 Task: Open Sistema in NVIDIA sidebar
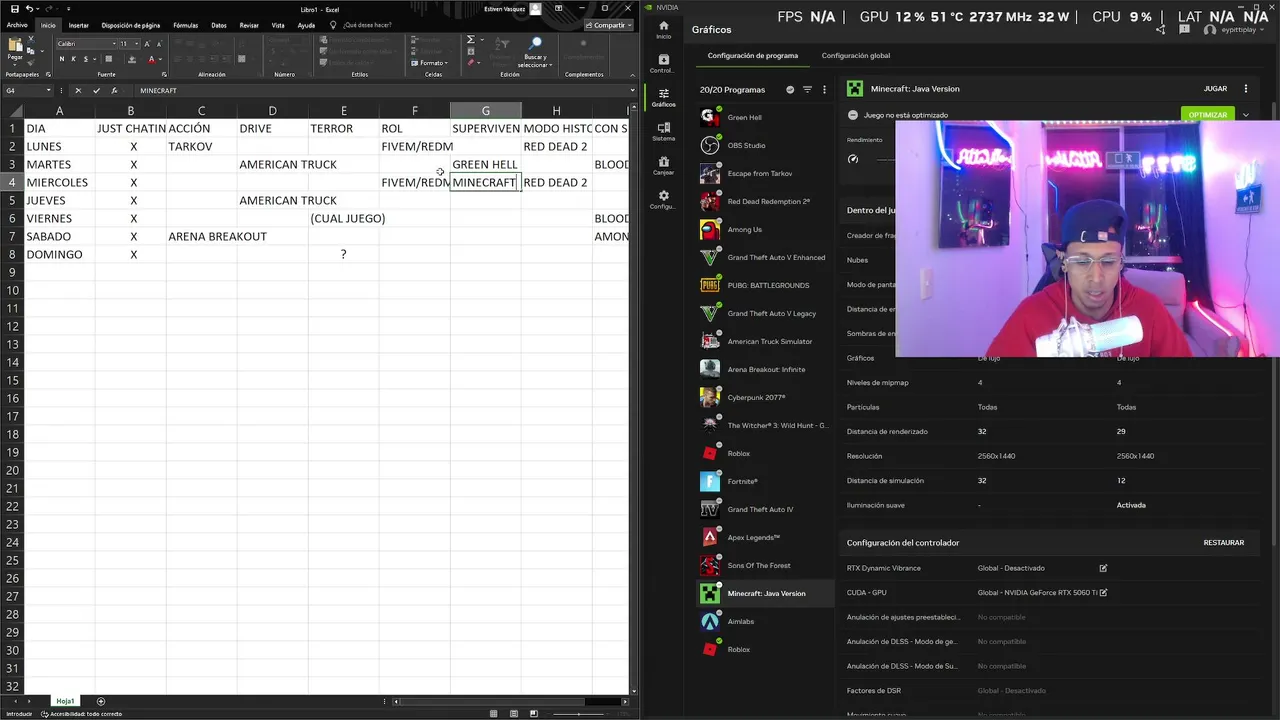click(x=663, y=132)
